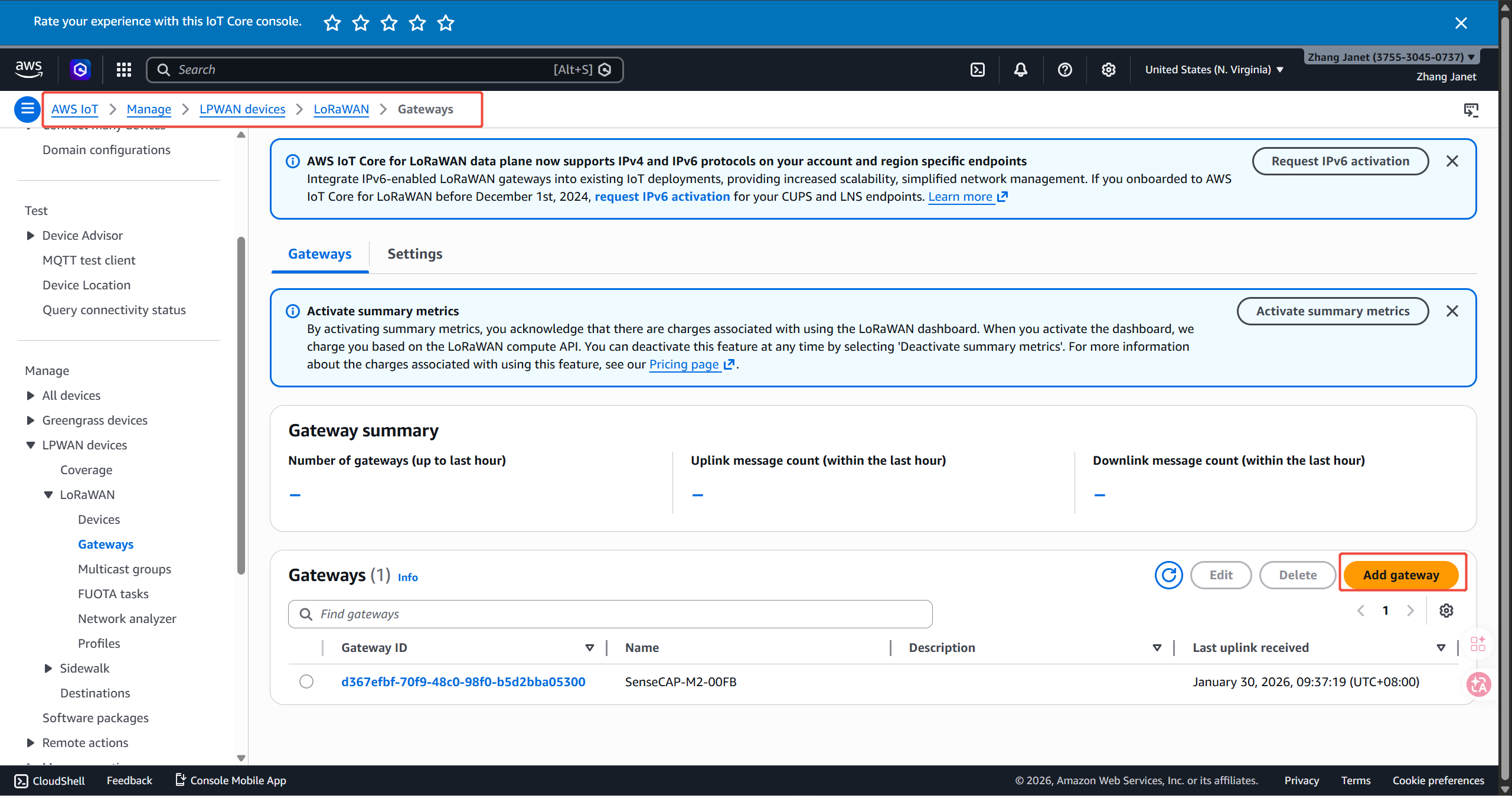1512x796 pixels.
Task: Switch to the Settings tab
Action: (414, 254)
